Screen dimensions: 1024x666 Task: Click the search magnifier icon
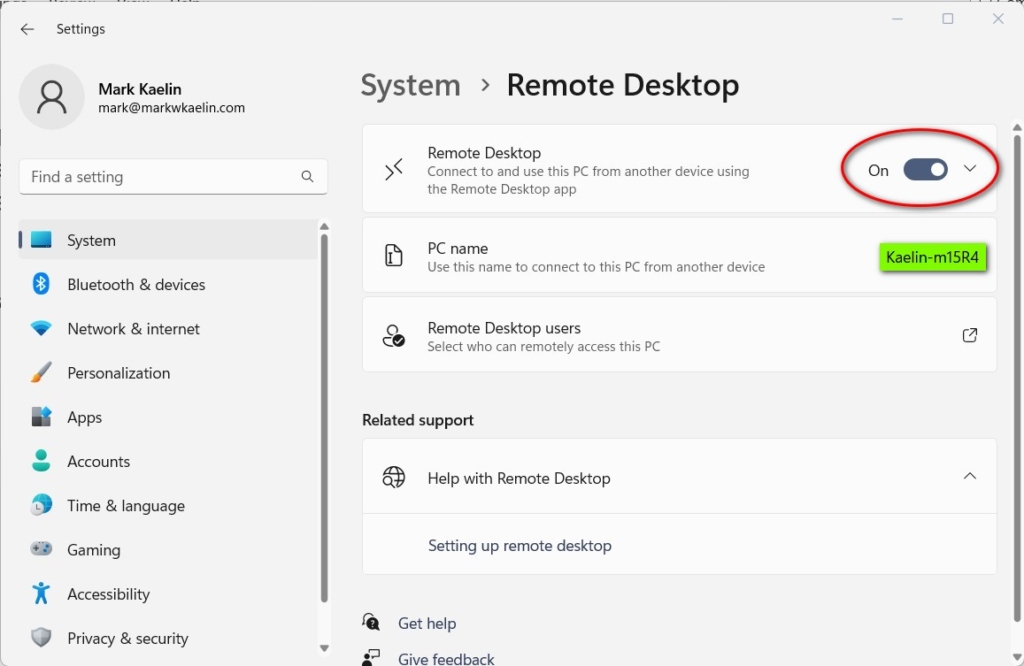307,176
